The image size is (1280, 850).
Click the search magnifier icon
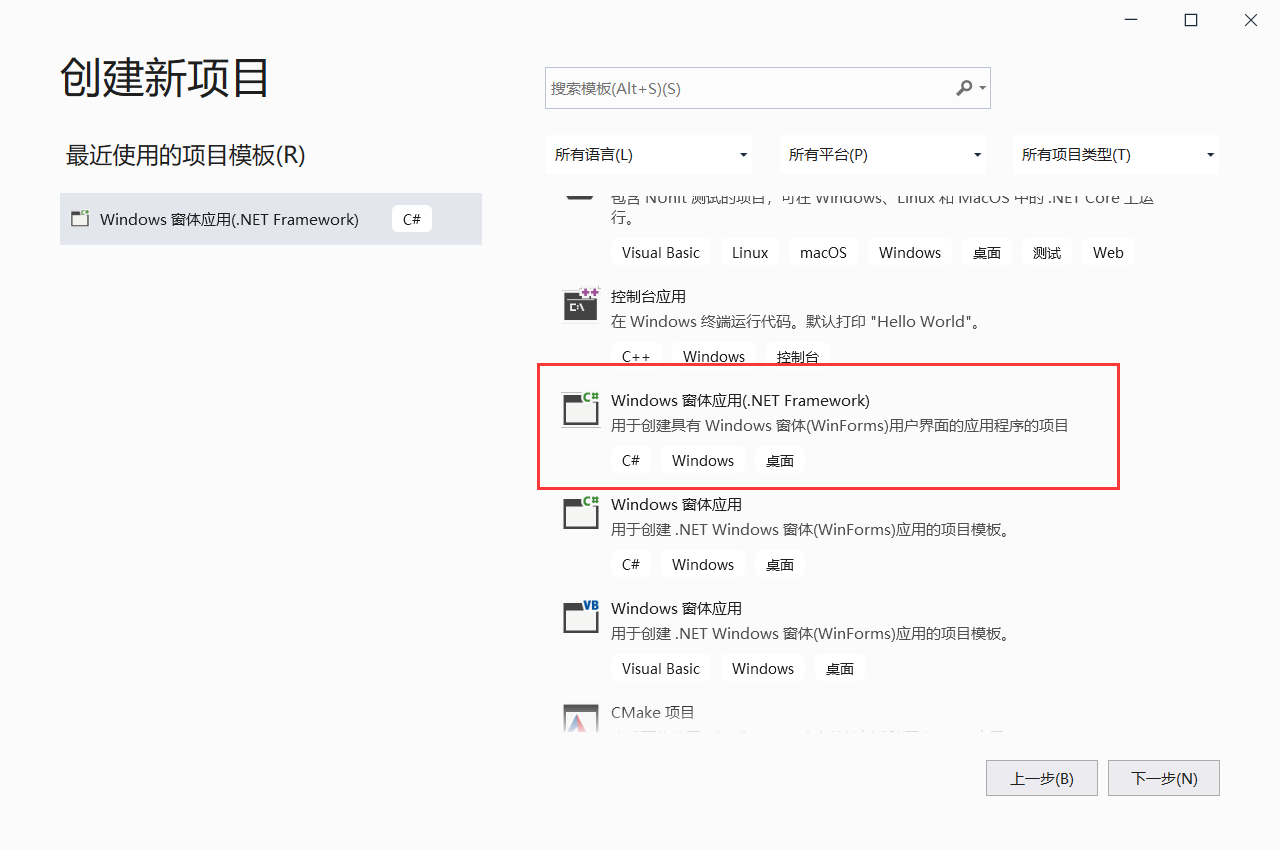tap(963, 88)
